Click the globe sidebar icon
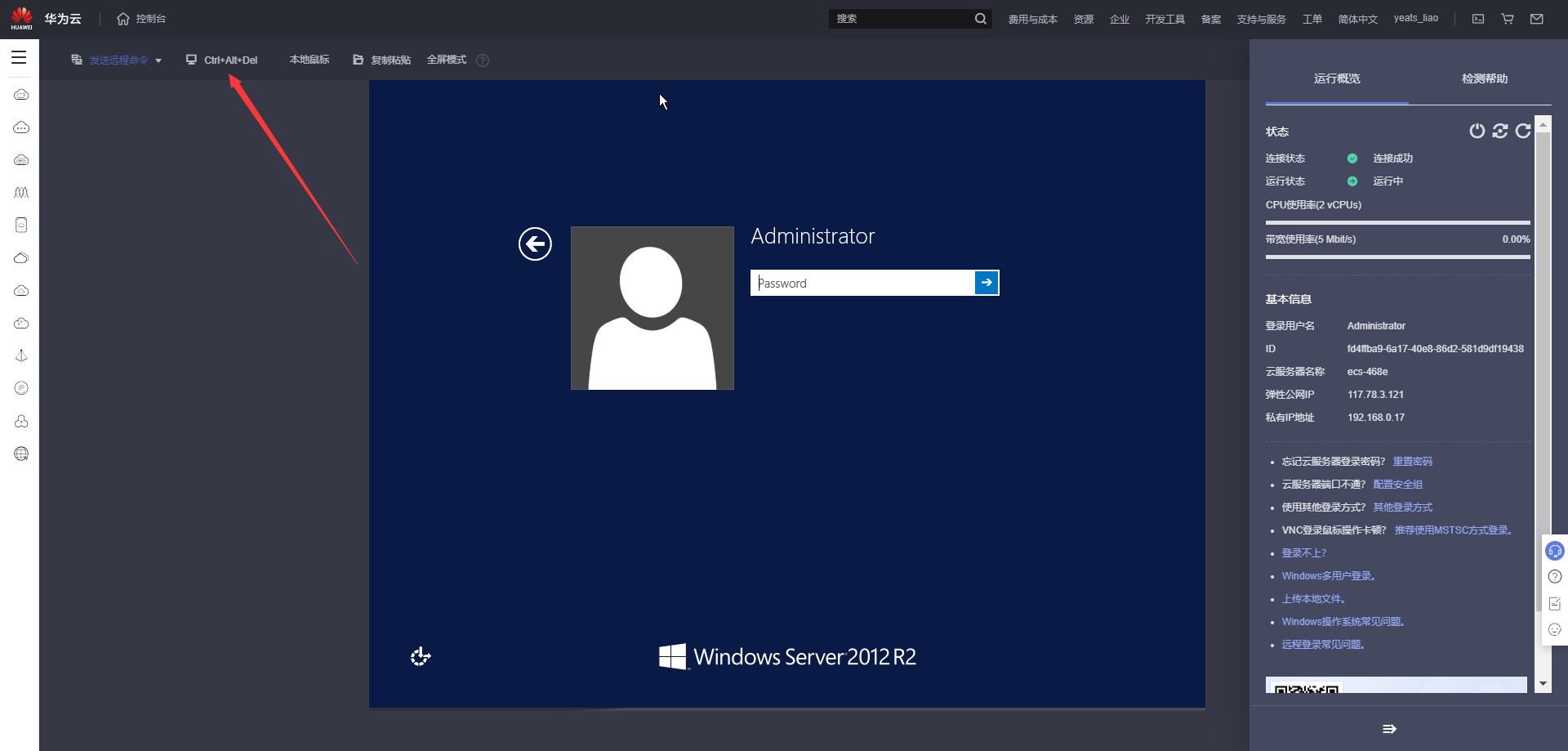Viewport: 1568px width, 751px height. click(21, 454)
